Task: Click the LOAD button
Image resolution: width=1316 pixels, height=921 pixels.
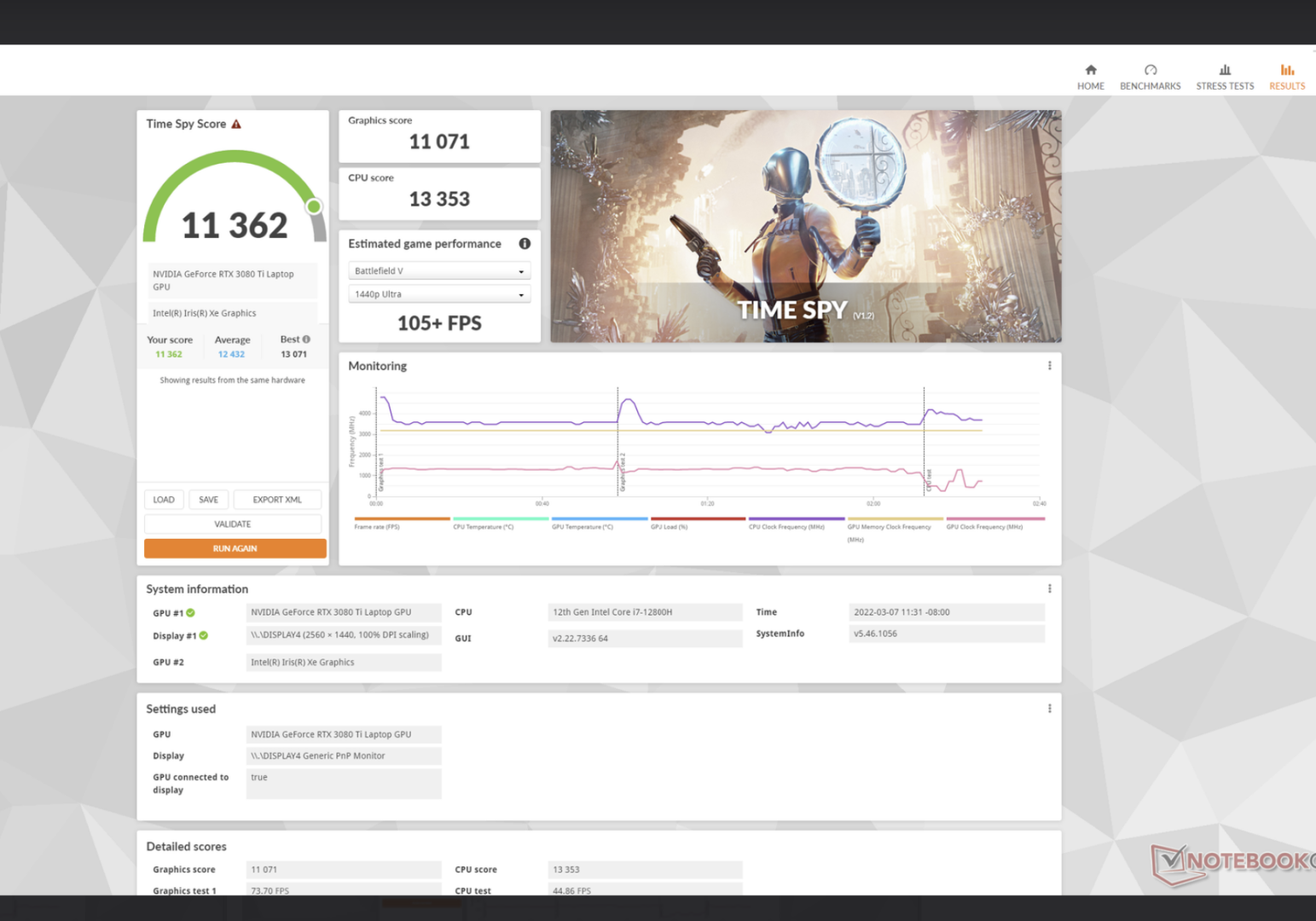Action: pyautogui.click(x=164, y=500)
